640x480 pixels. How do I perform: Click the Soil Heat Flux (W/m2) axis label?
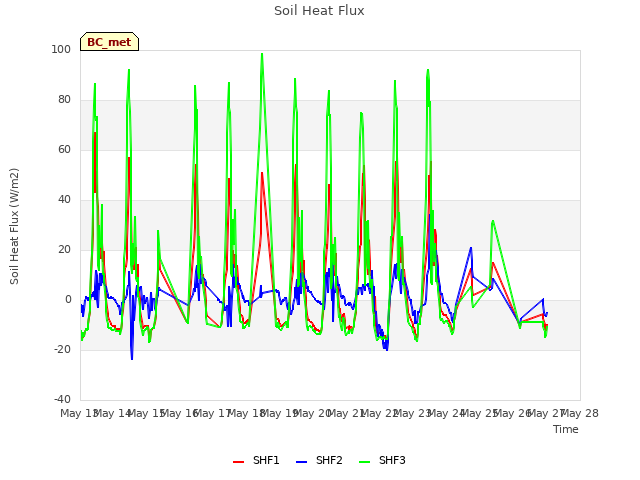pos(14,226)
